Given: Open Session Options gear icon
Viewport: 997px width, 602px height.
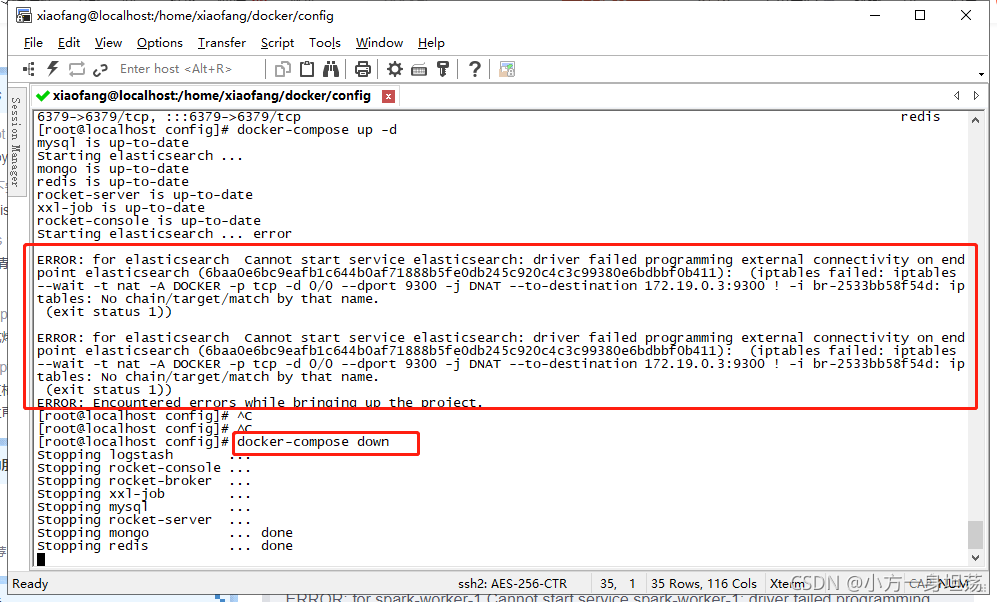Looking at the screenshot, I should (395, 69).
